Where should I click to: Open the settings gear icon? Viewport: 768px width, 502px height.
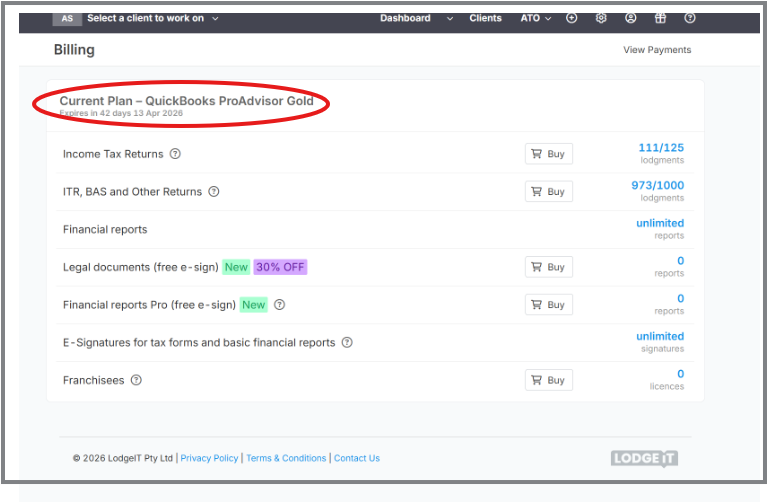pyautogui.click(x=601, y=18)
